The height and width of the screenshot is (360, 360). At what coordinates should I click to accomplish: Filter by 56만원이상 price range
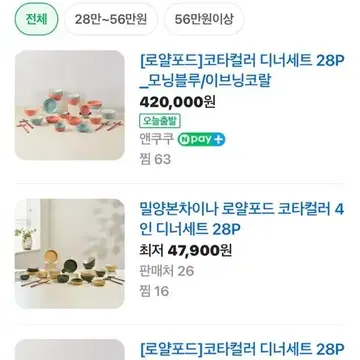pos(204,20)
